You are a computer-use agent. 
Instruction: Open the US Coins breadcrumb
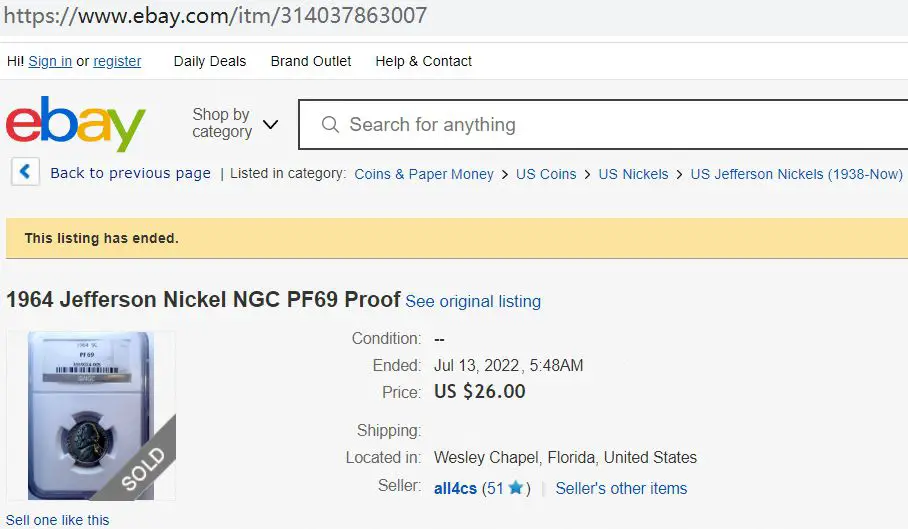coord(546,174)
